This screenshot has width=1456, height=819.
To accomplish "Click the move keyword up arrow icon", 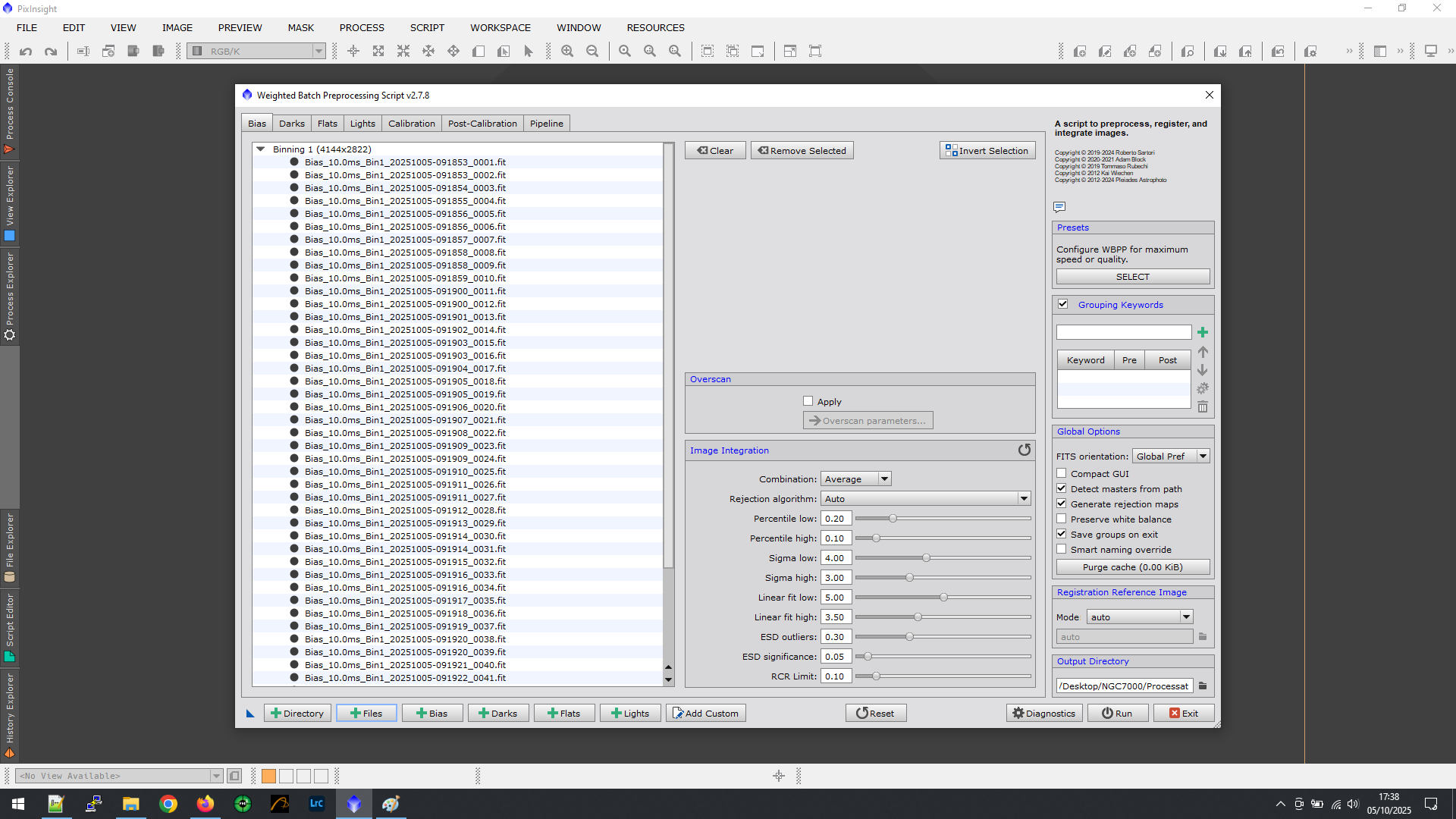I will click(1202, 352).
